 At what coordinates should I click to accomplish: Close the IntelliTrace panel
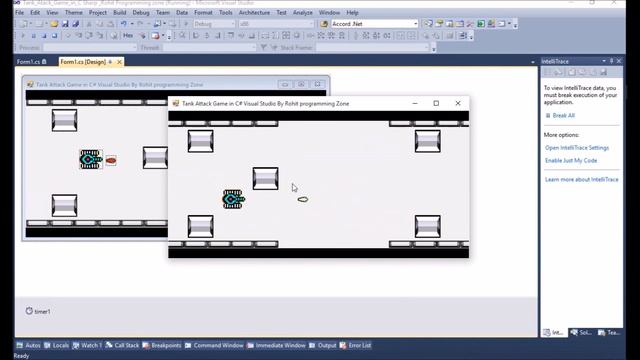[x=619, y=61]
